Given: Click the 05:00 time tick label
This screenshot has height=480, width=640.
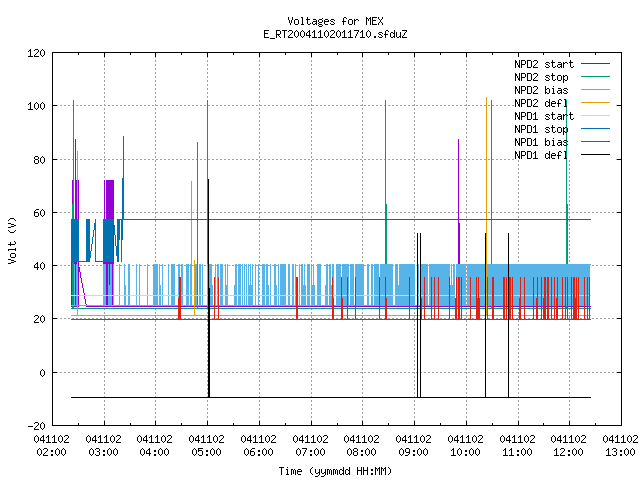Looking at the screenshot, I should click(207, 452).
